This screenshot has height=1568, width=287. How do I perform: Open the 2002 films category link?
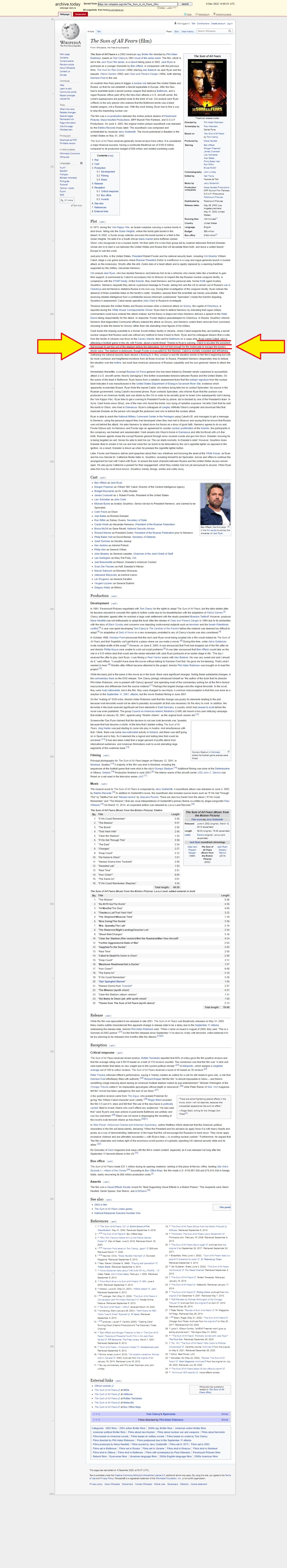pyautogui.click(x=111, y=1428)
